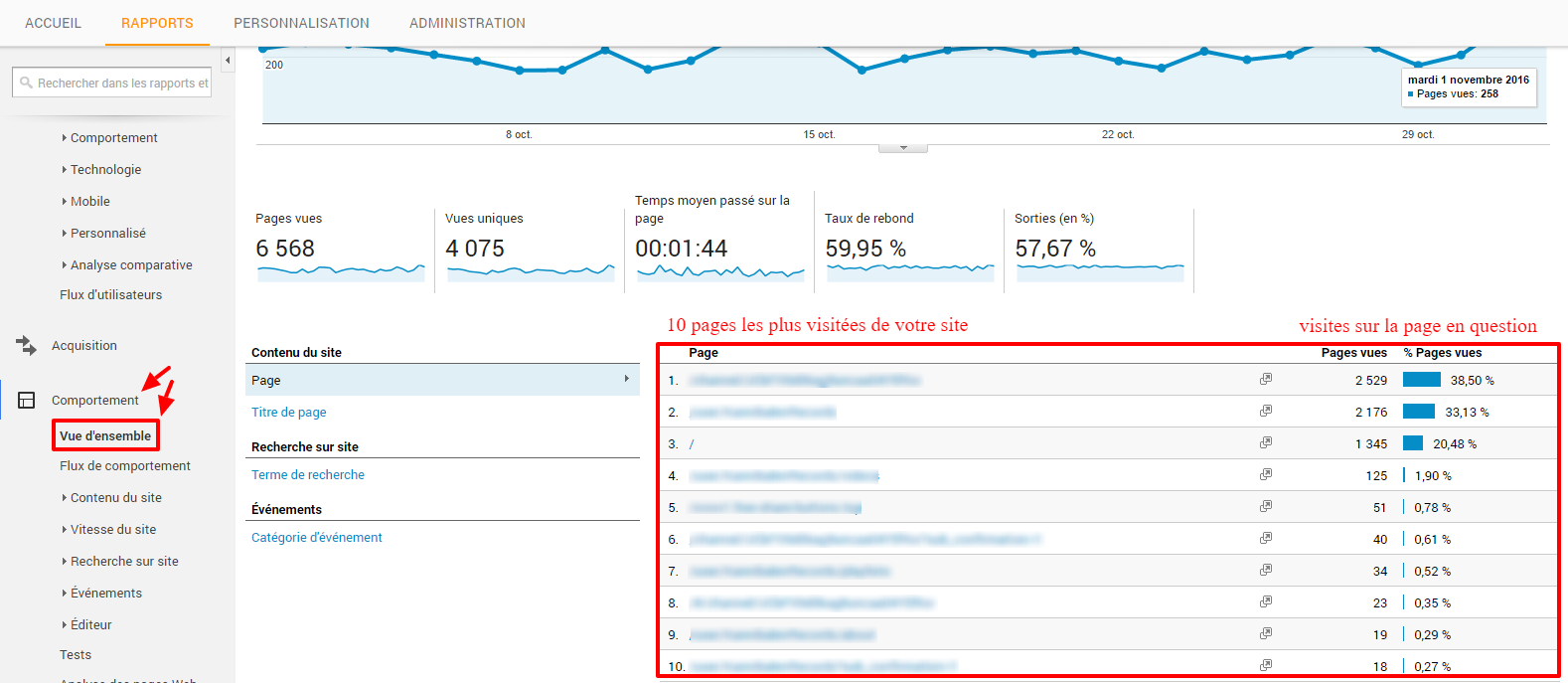Open page link in row 1
This screenshot has height=683, width=1568.
click(805, 380)
